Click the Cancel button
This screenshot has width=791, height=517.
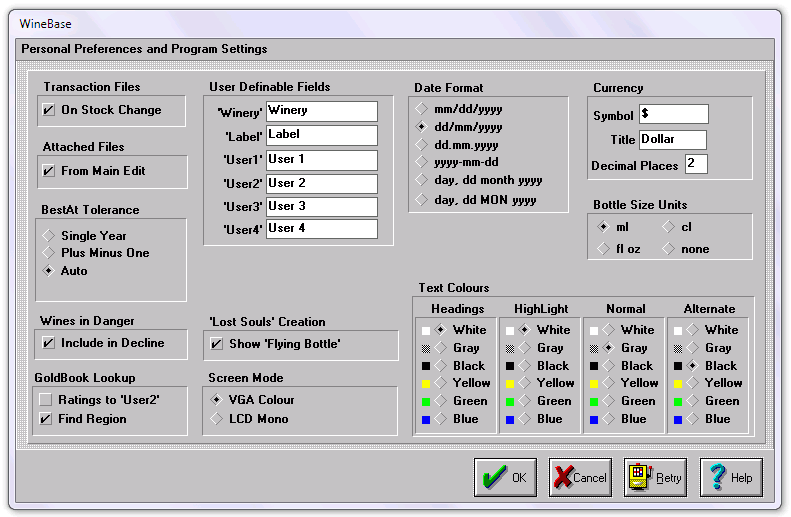(x=580, y=477)
